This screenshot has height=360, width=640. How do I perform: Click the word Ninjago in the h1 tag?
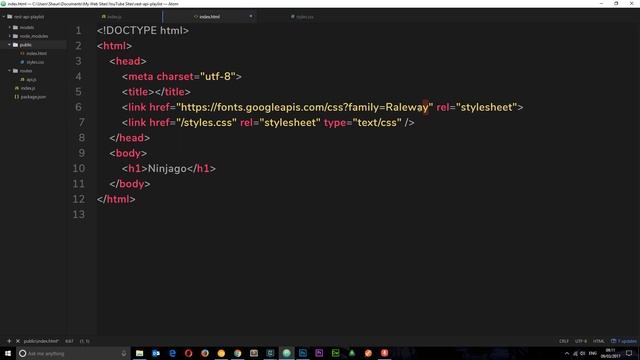tap(167, 169)
